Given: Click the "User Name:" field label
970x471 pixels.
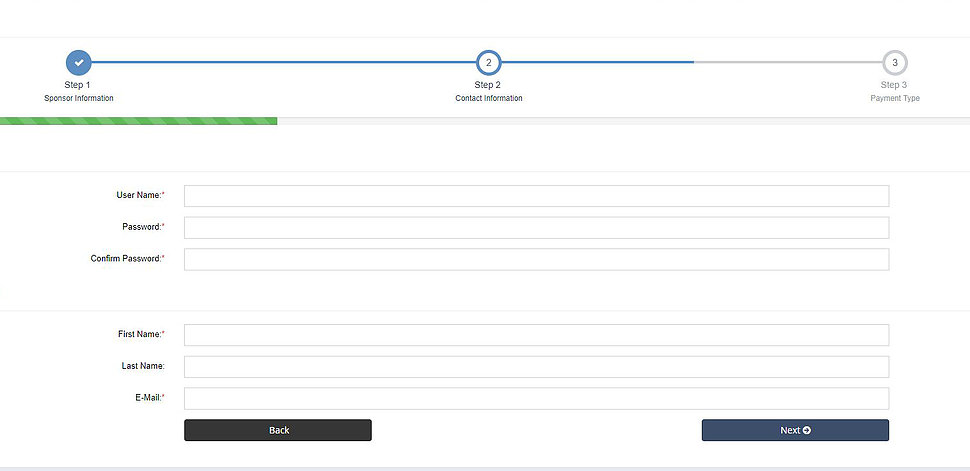Looking at the screenshot, I should coord(138,195).
